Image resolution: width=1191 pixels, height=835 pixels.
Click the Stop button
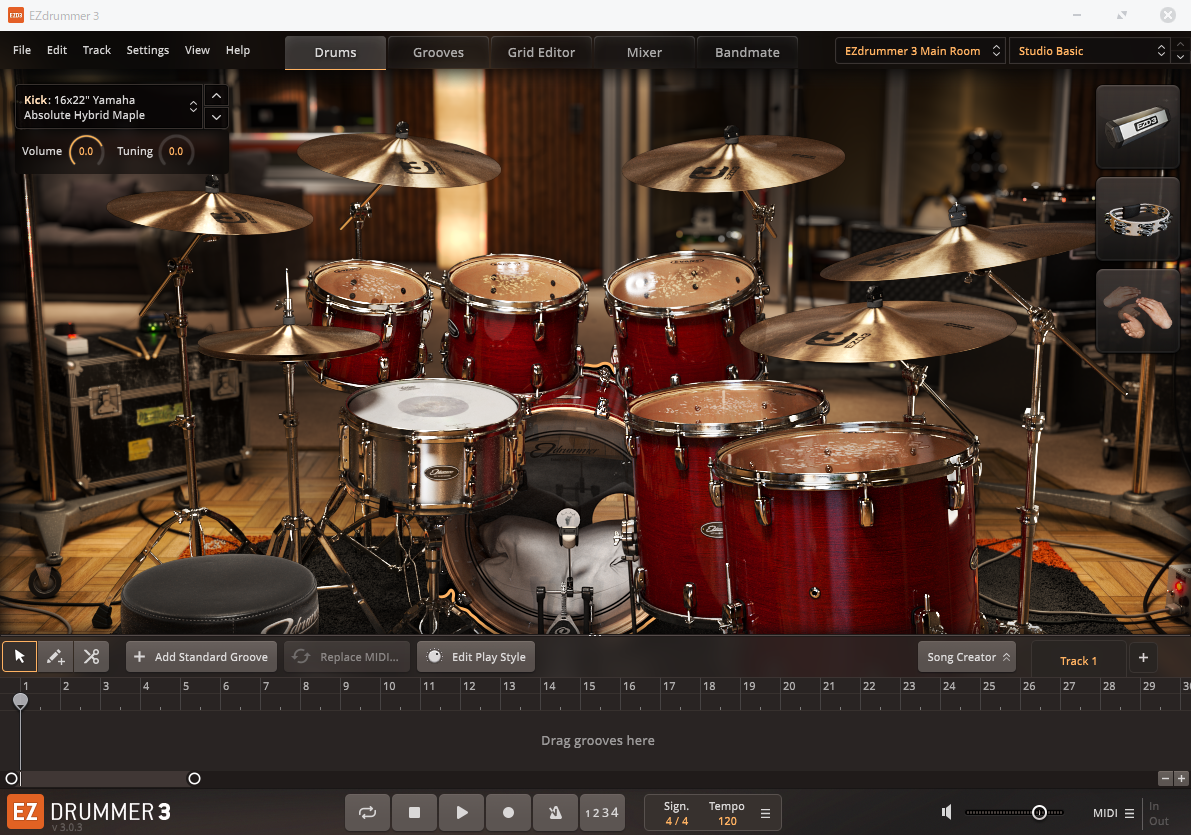click(x=414, y=813)
